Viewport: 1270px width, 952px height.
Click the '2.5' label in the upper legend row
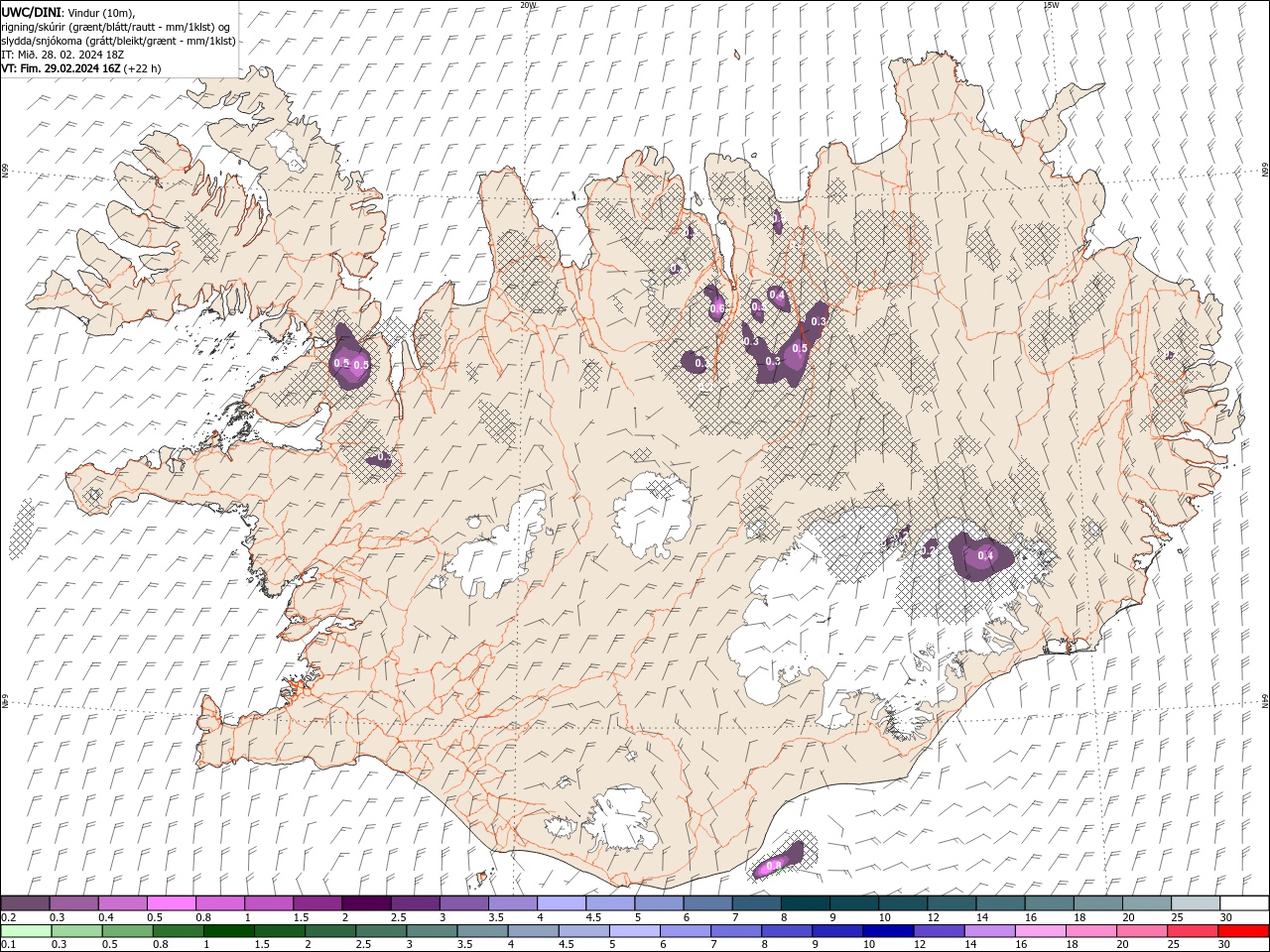tap(400, 917)
